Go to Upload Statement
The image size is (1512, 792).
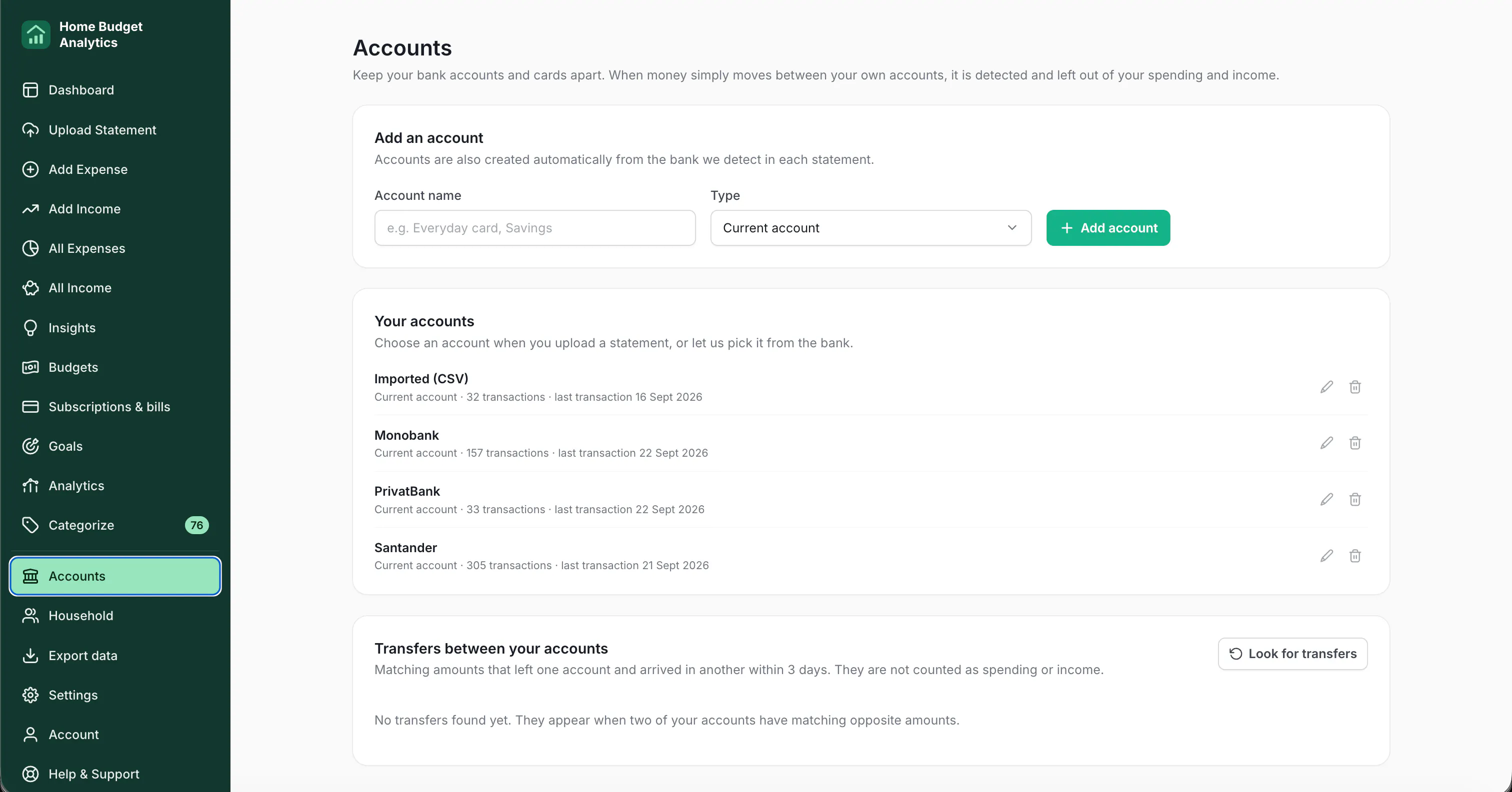pos(115,129)
